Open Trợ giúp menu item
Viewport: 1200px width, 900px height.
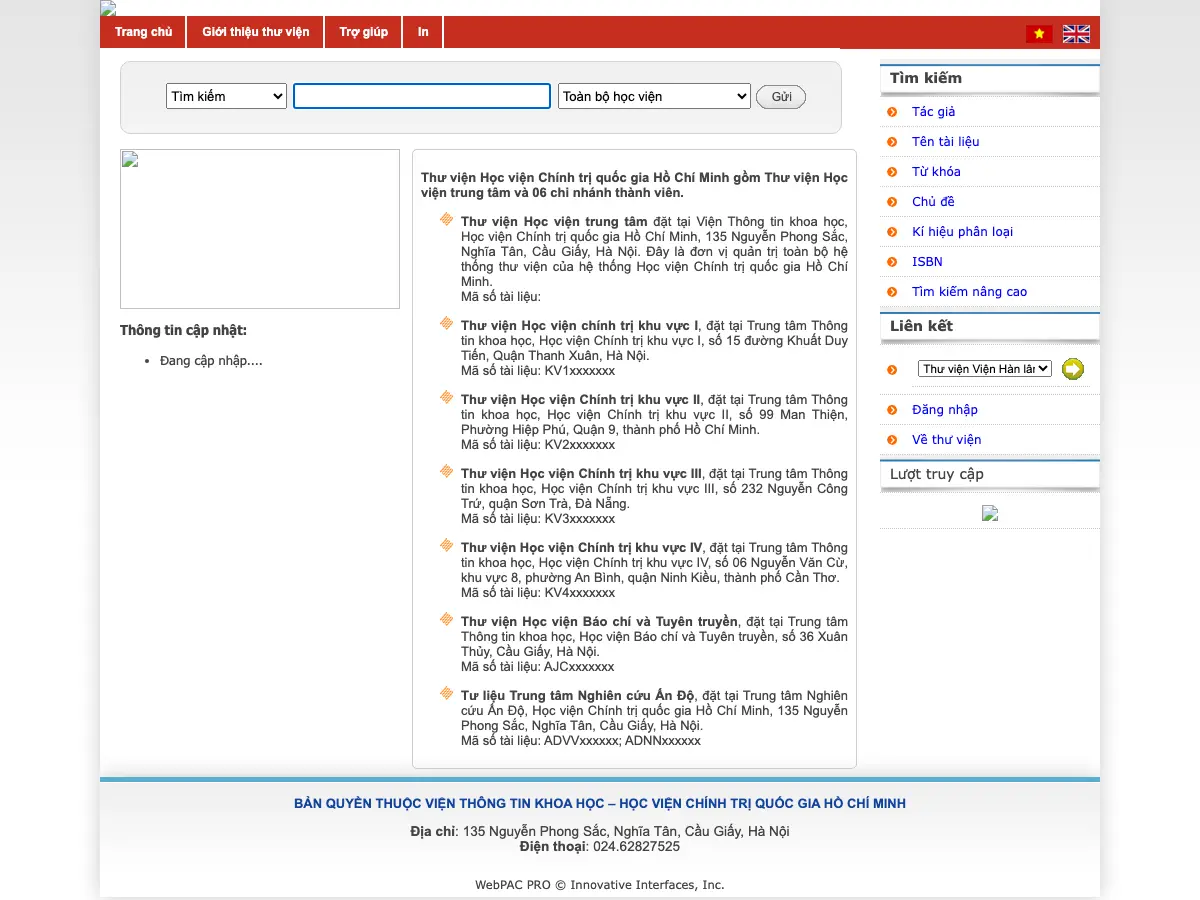pos(363,32)
